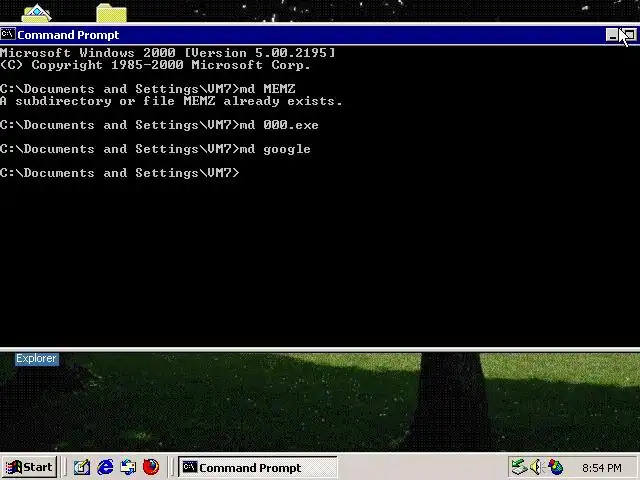640x480 pixels.
Task: Click 'MEMZ already exists' error line
Action: click(171, 101)
